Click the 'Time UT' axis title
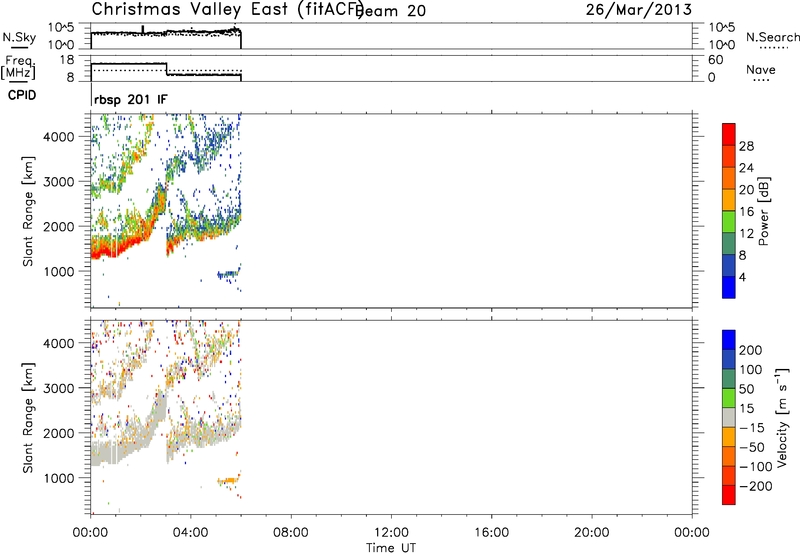Image resolution: width=800 pixels, height=554 pixels. pos(391,548)
